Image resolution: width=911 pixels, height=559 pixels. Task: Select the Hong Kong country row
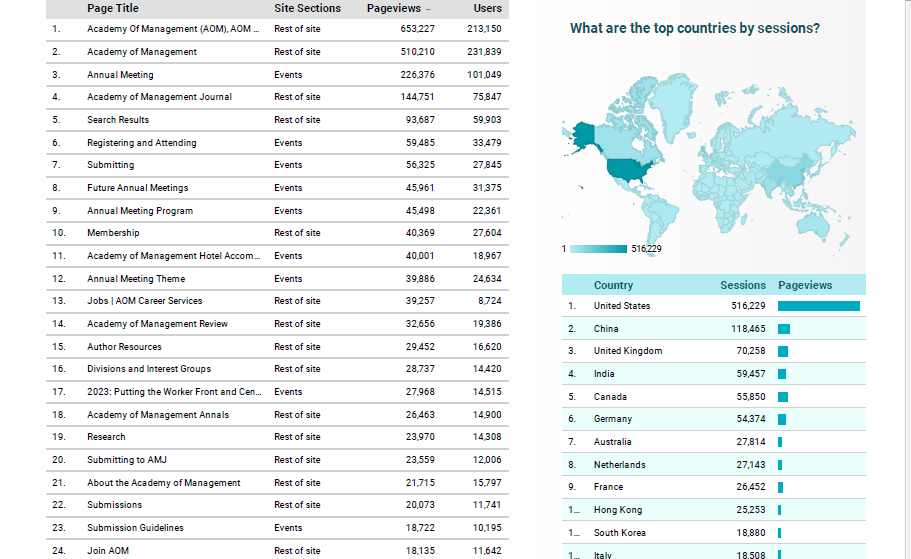[x=713, y=510]
